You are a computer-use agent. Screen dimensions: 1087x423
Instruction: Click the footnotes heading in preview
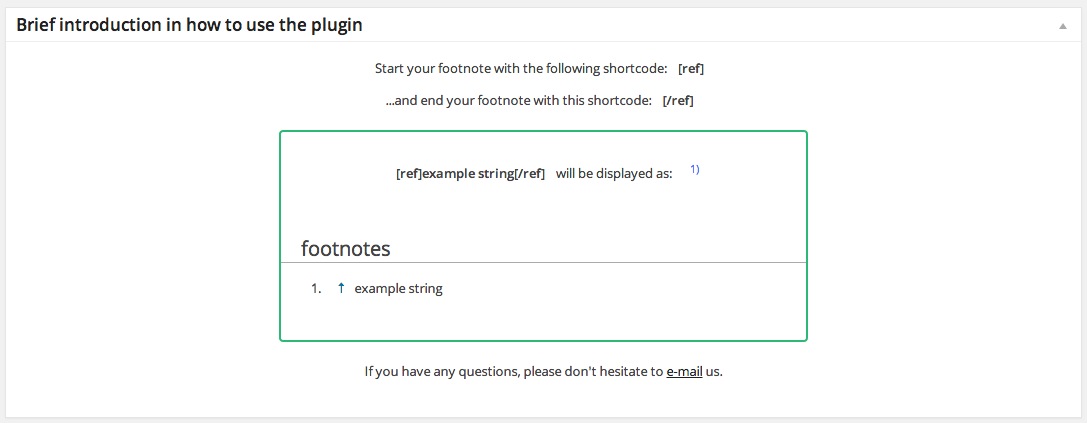pyautogui.click(x=345, y=248)
